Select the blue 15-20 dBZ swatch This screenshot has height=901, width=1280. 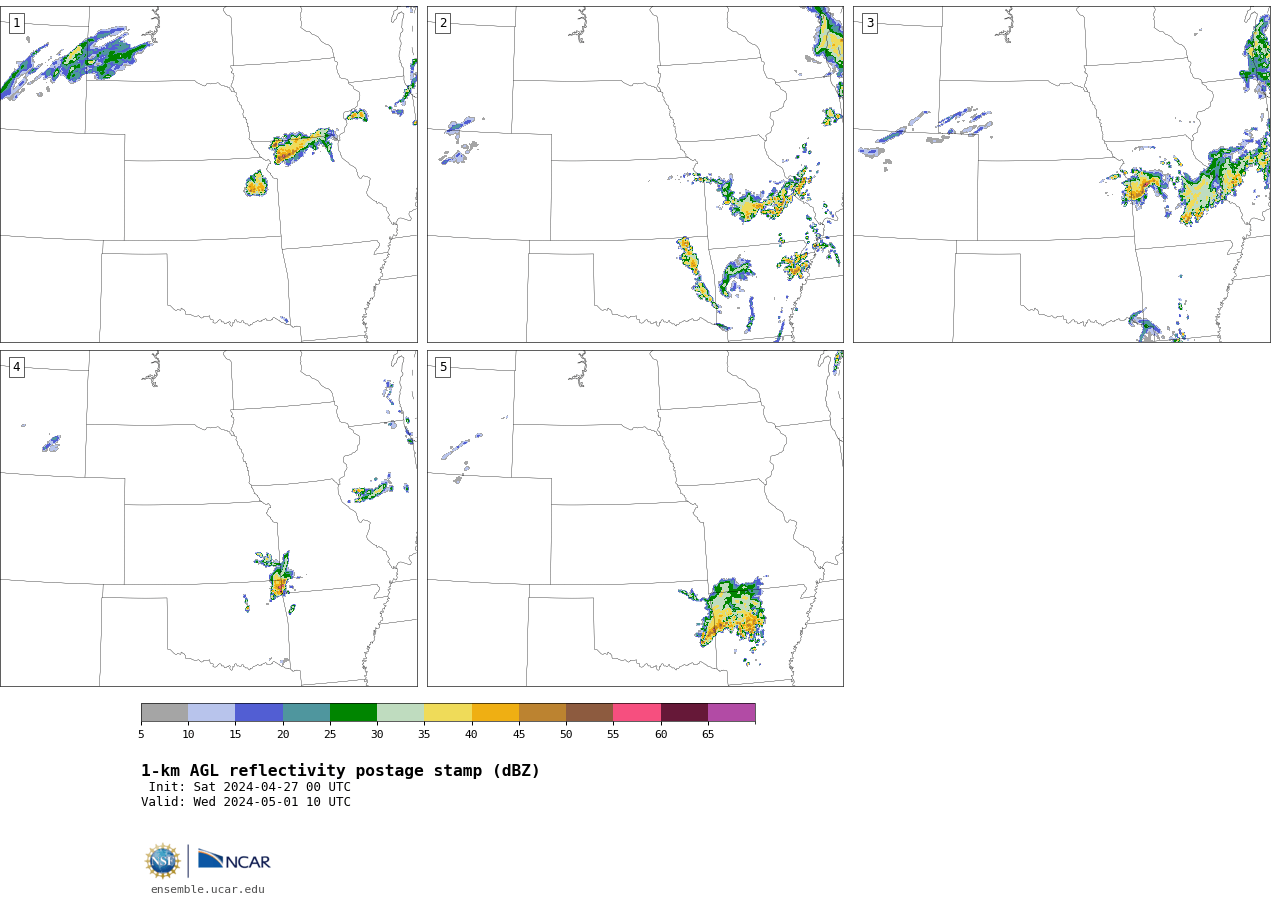click(259, 712)
